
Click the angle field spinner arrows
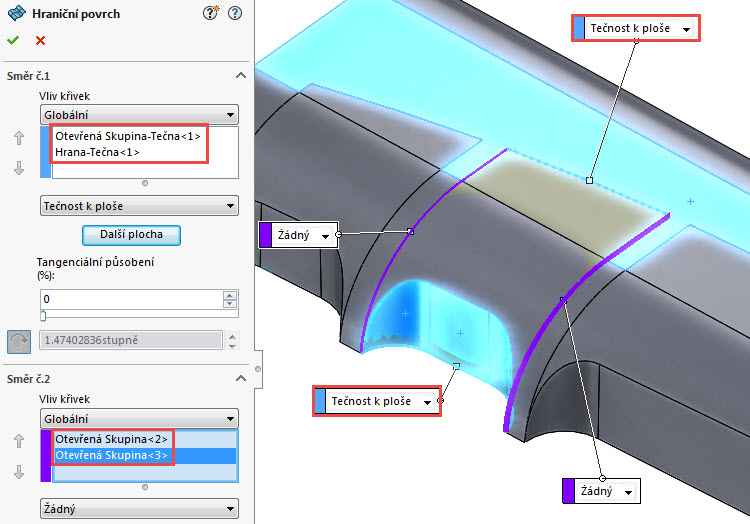(232, 340)
